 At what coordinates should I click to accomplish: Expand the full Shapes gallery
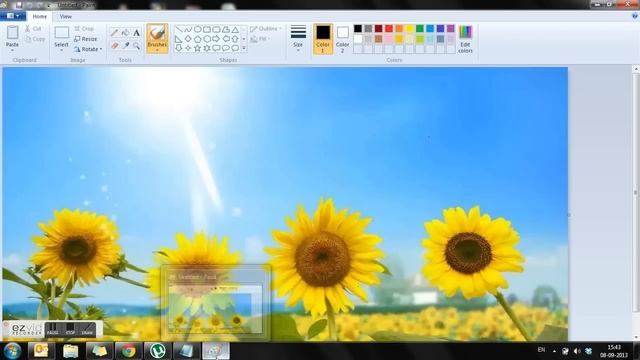pos(244,48)
